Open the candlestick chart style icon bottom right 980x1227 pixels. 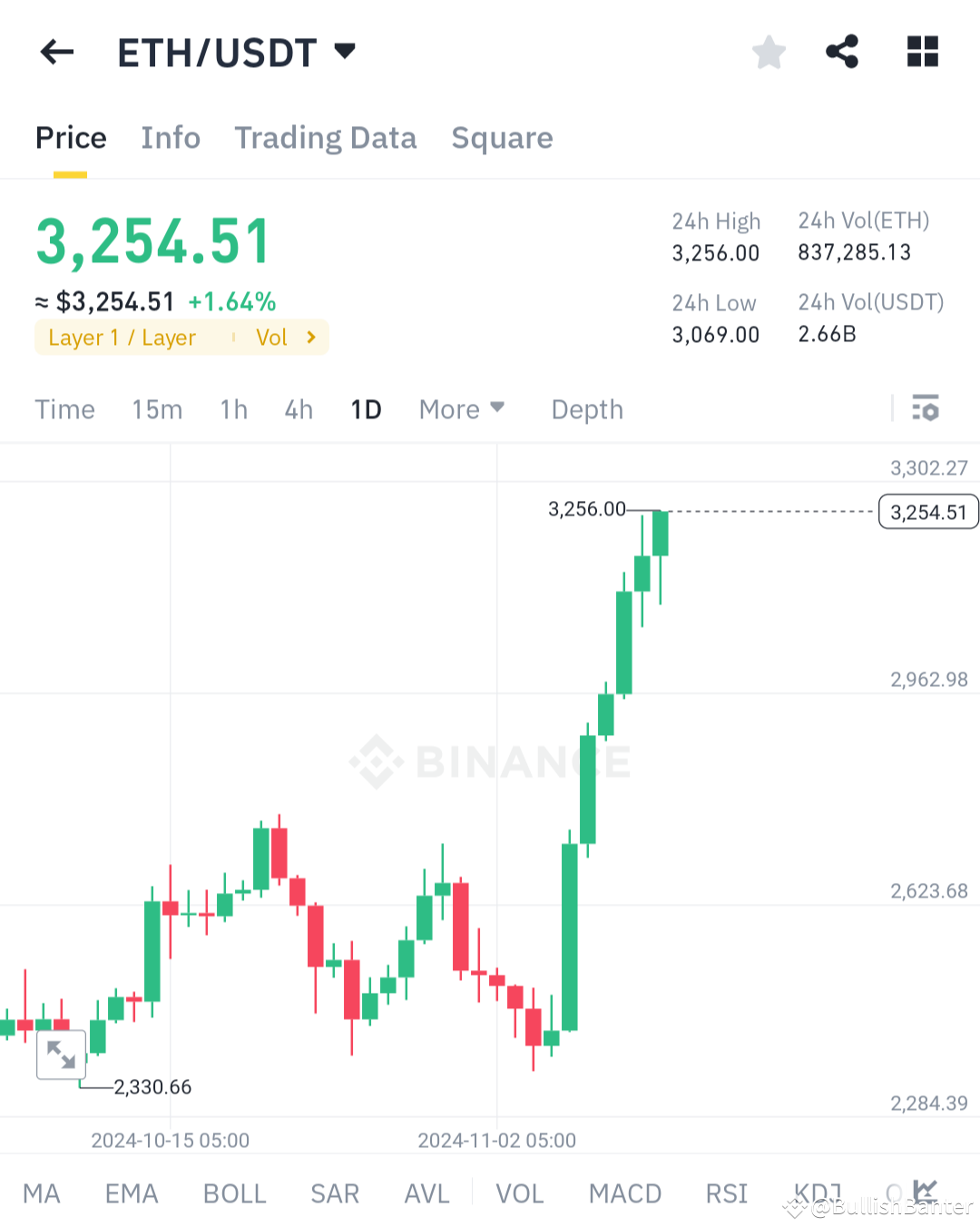(x=926, y=1193)
